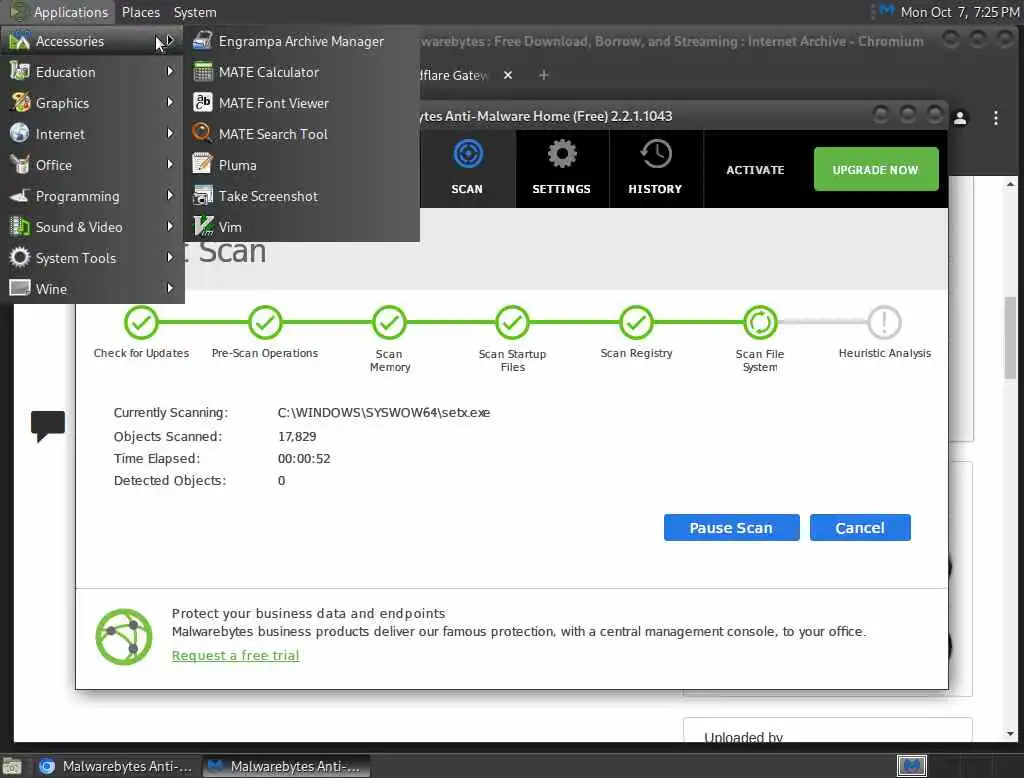1024x778 pixels.
Task: Click the Programming category icon
Action: [20, 195]
